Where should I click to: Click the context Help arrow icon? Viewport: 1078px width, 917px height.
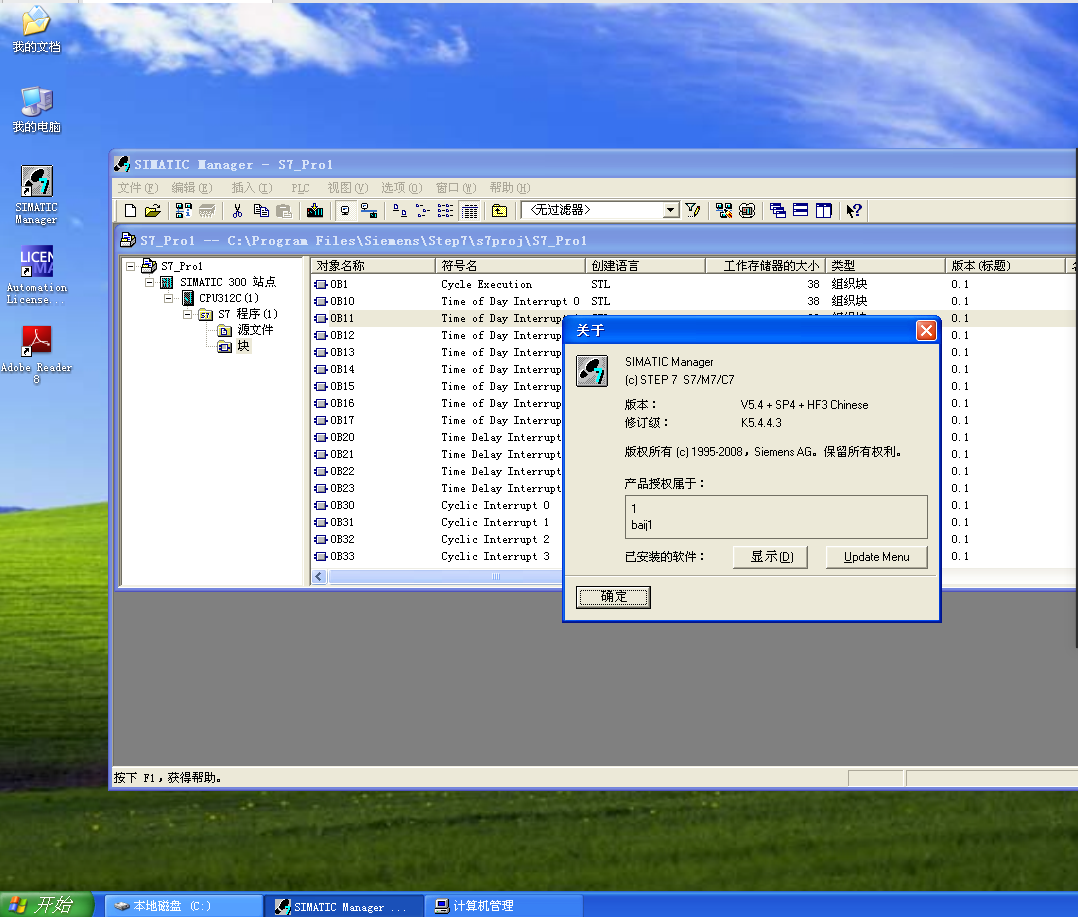854,210
